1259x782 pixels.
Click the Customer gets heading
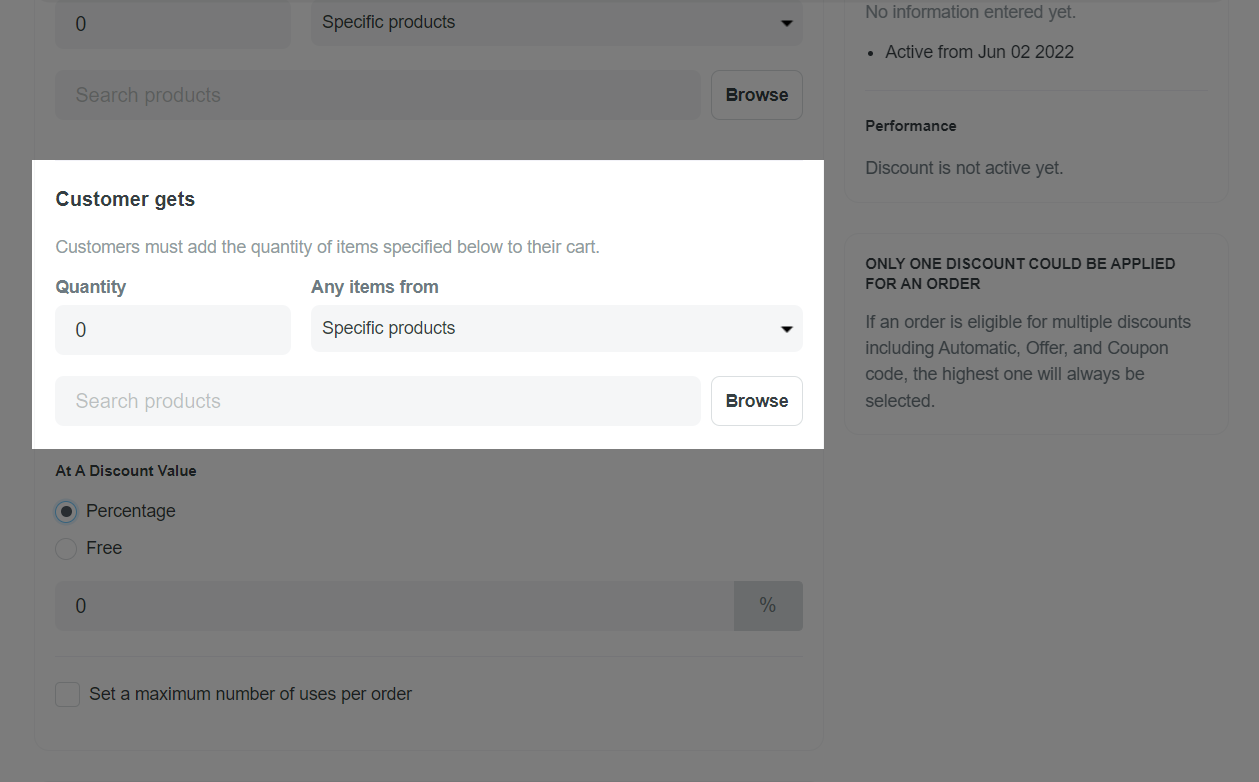pos(125,199)
